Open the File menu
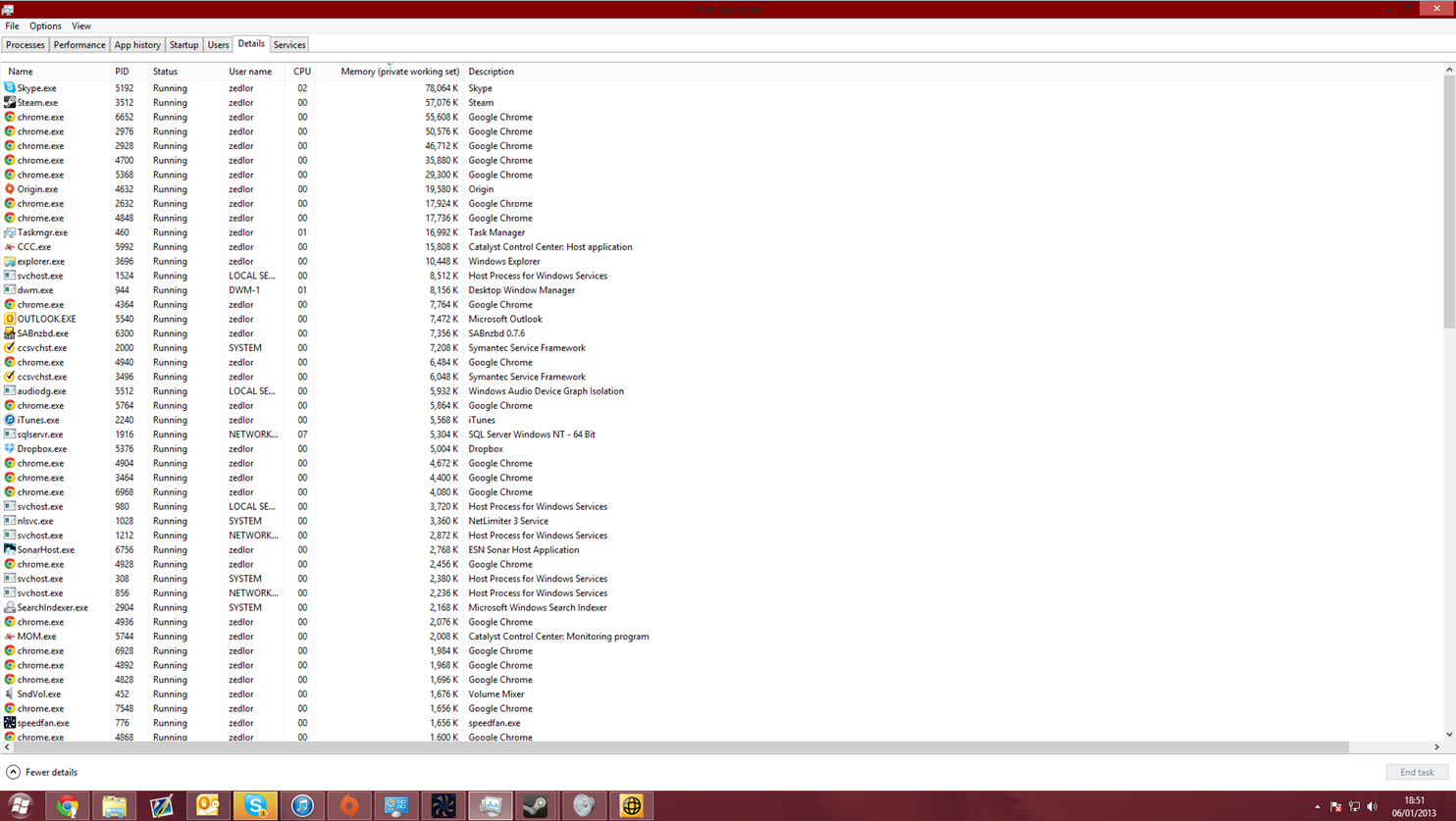The width and height of the screenshot is (1456, 821). pyautogui.click(x=12, y=26)
